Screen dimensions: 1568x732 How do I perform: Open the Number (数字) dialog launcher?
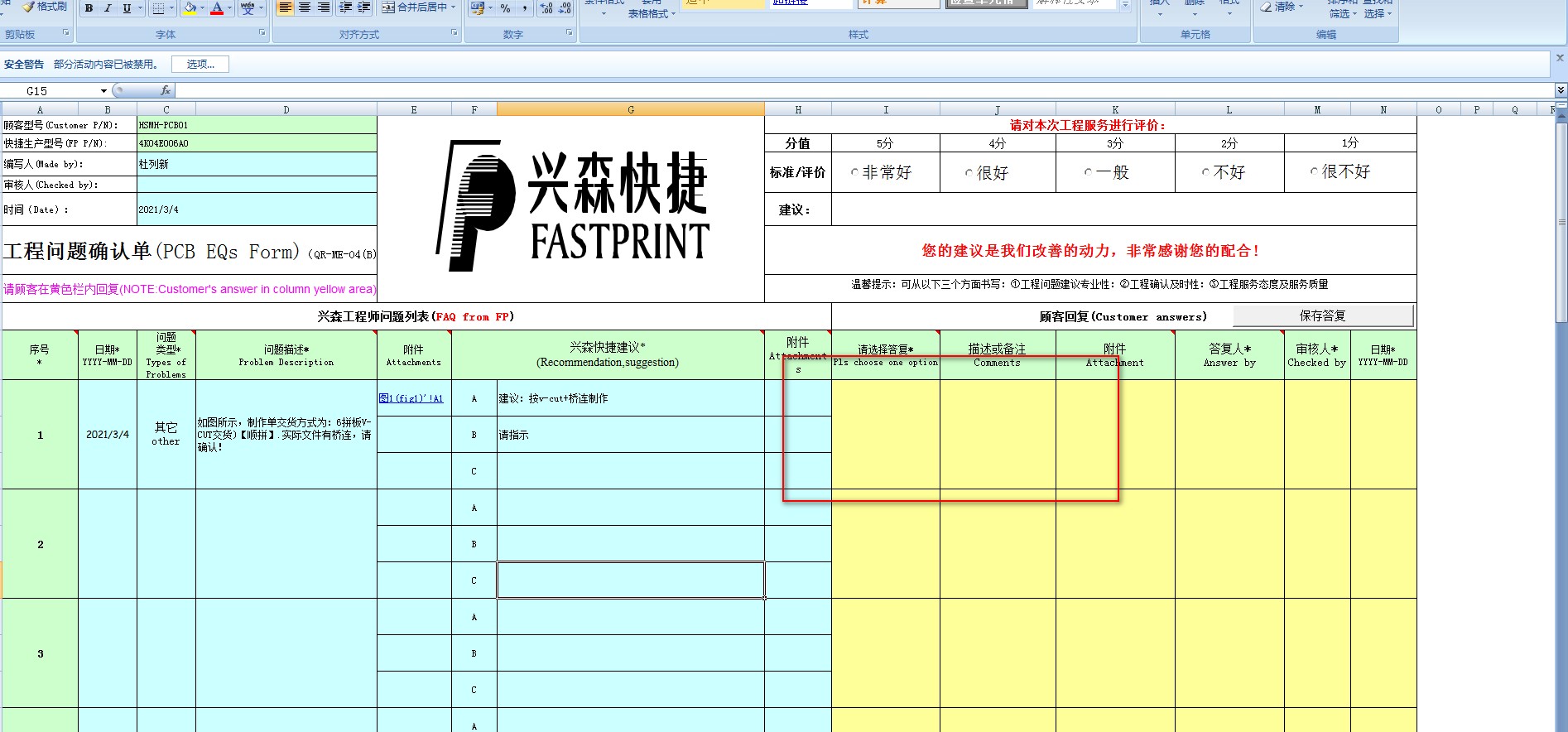click(x=570, y=33)
